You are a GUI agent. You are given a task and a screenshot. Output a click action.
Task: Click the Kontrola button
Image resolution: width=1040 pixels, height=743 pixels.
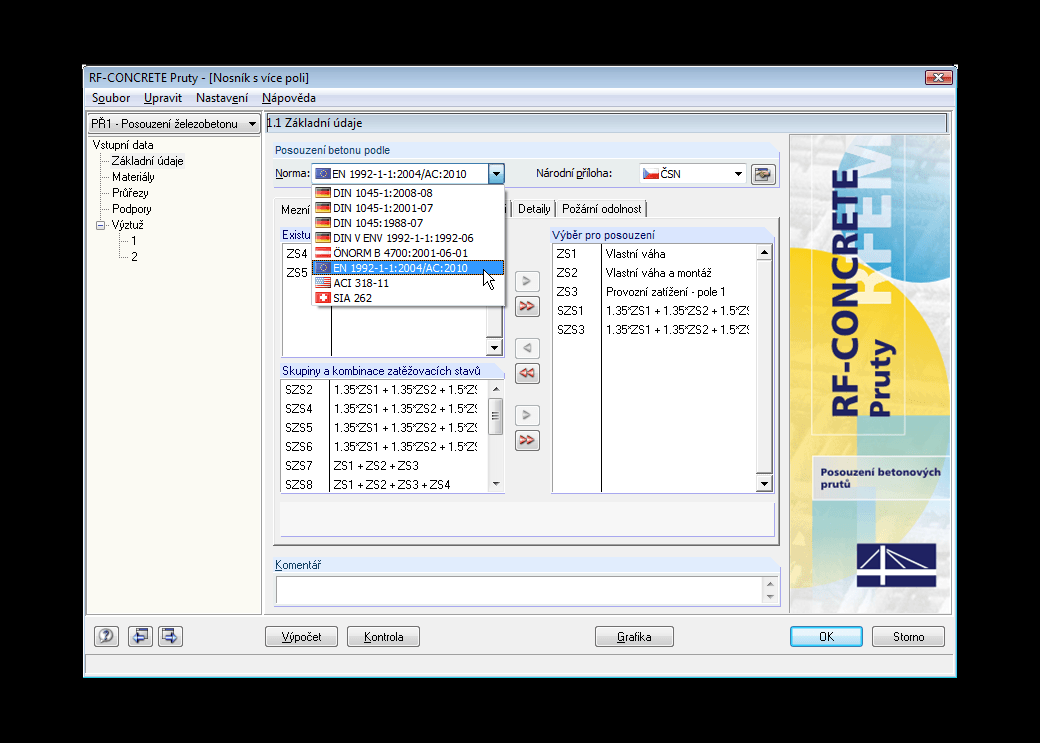coord(383,637)
